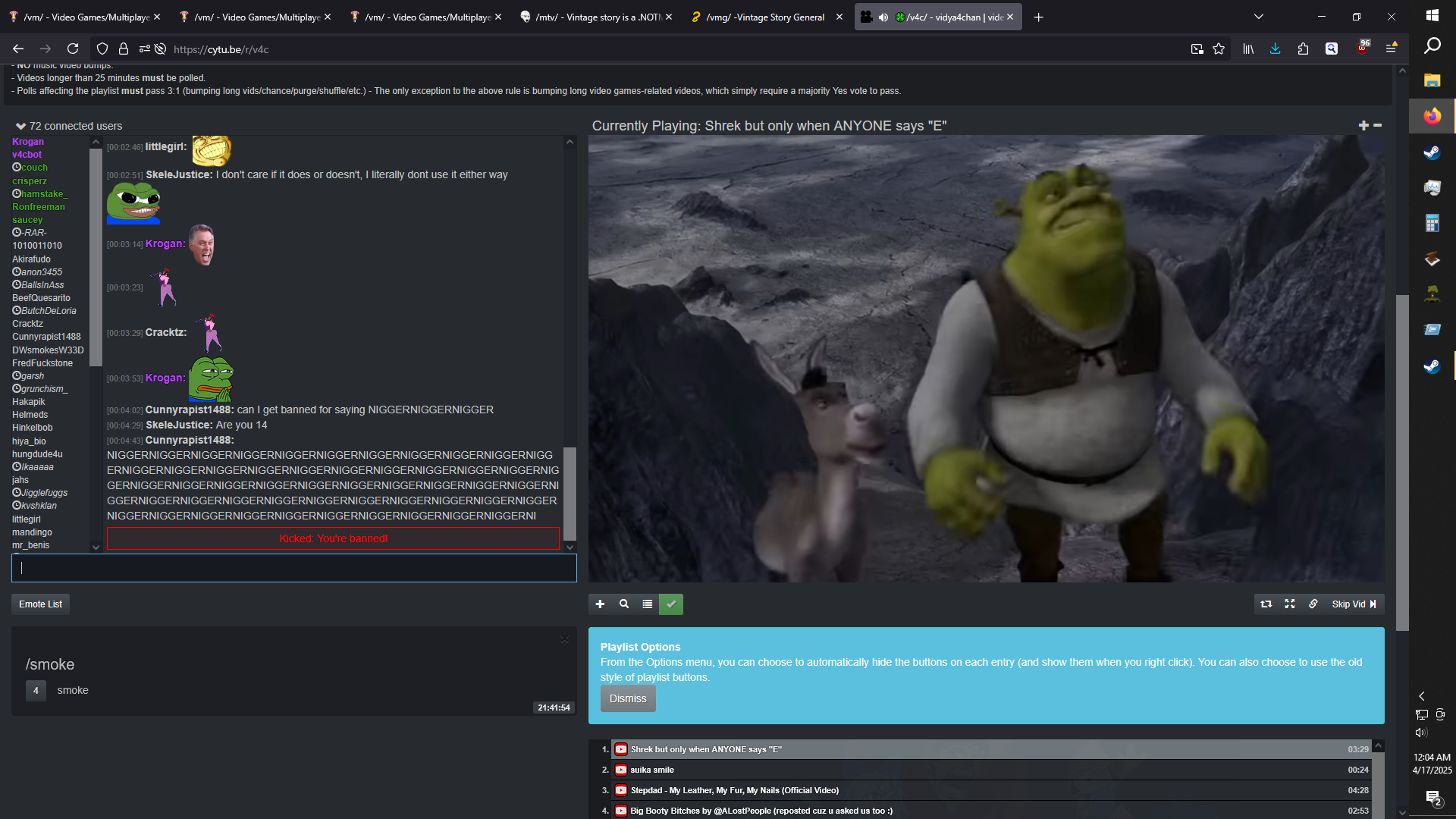Click chat scrollbar down arrow
This screenshot has height=819, width=1456.
pyautogui.click(x=570, y=547)
